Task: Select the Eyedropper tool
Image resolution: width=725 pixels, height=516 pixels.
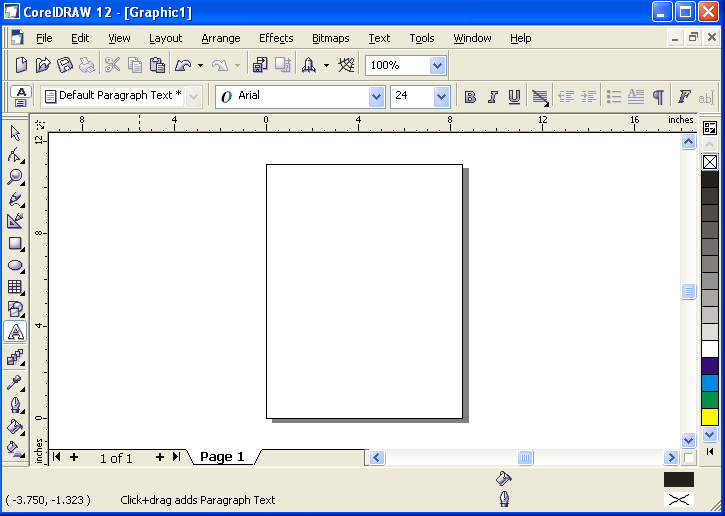Action: click(x=15, y=383)
